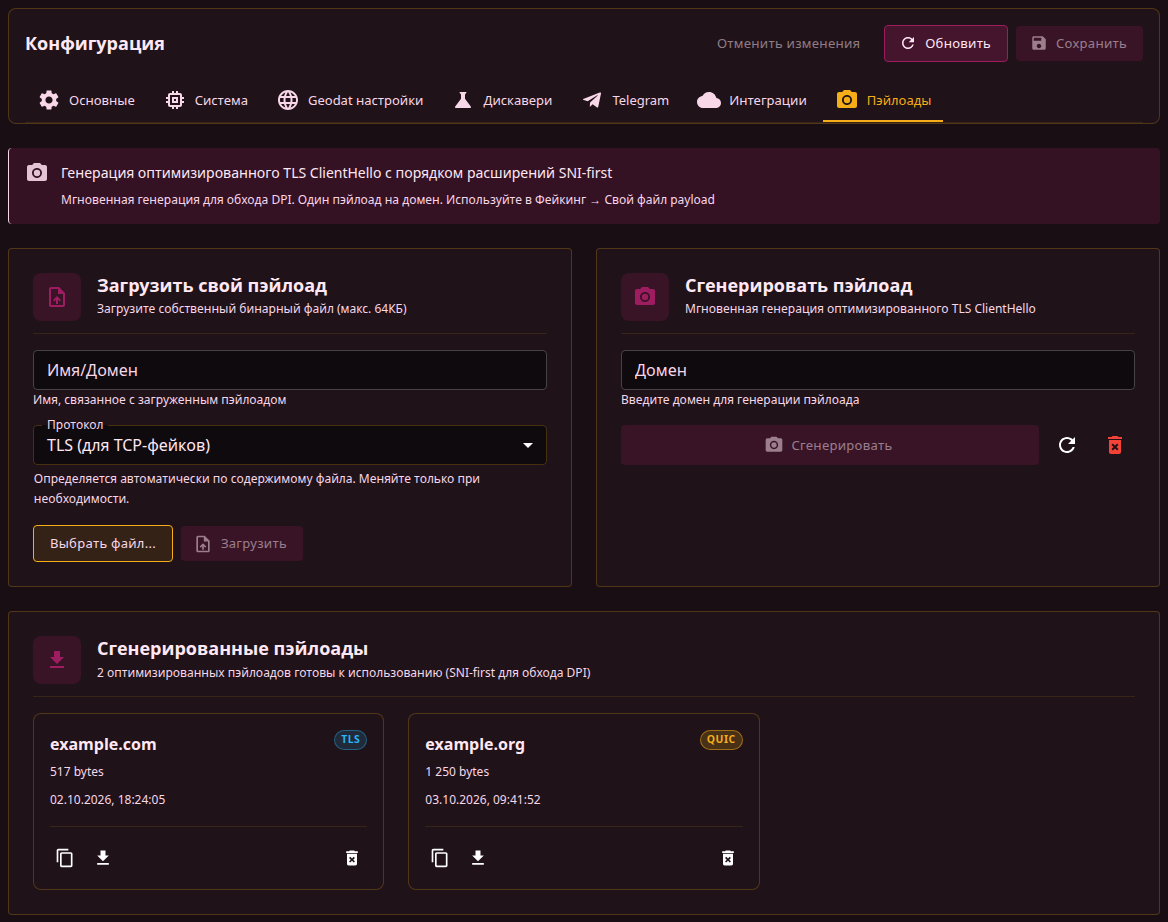Click the circular refresh icon beside Сгенерировать
The height and width of the screenshot is (922, 1168).
pyautogui.click(x=1067, y=445)
